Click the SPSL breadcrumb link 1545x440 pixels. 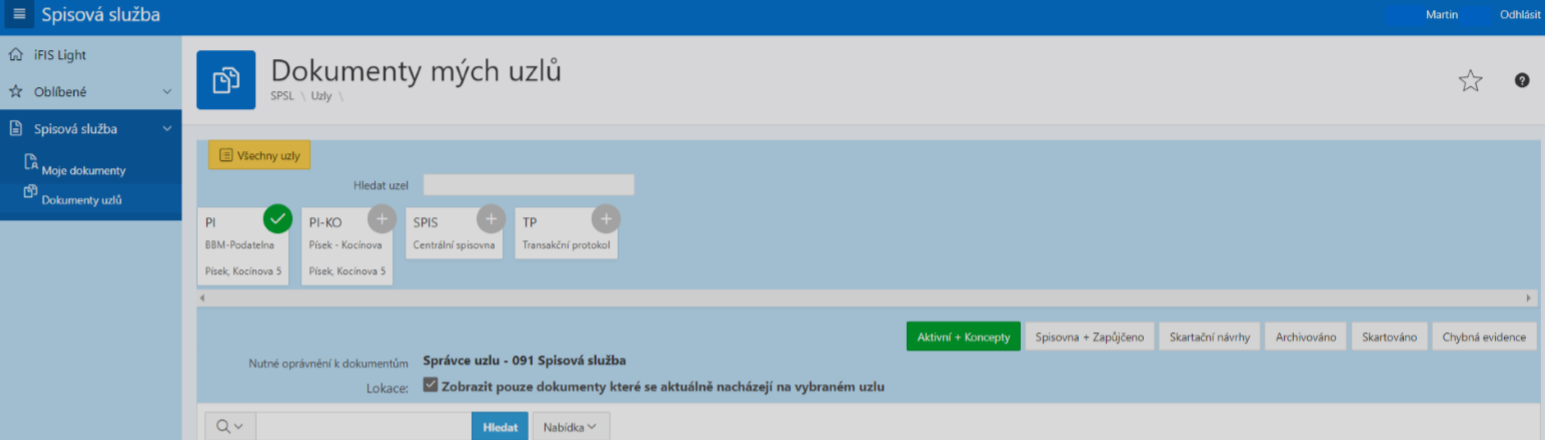pos(283,97)
